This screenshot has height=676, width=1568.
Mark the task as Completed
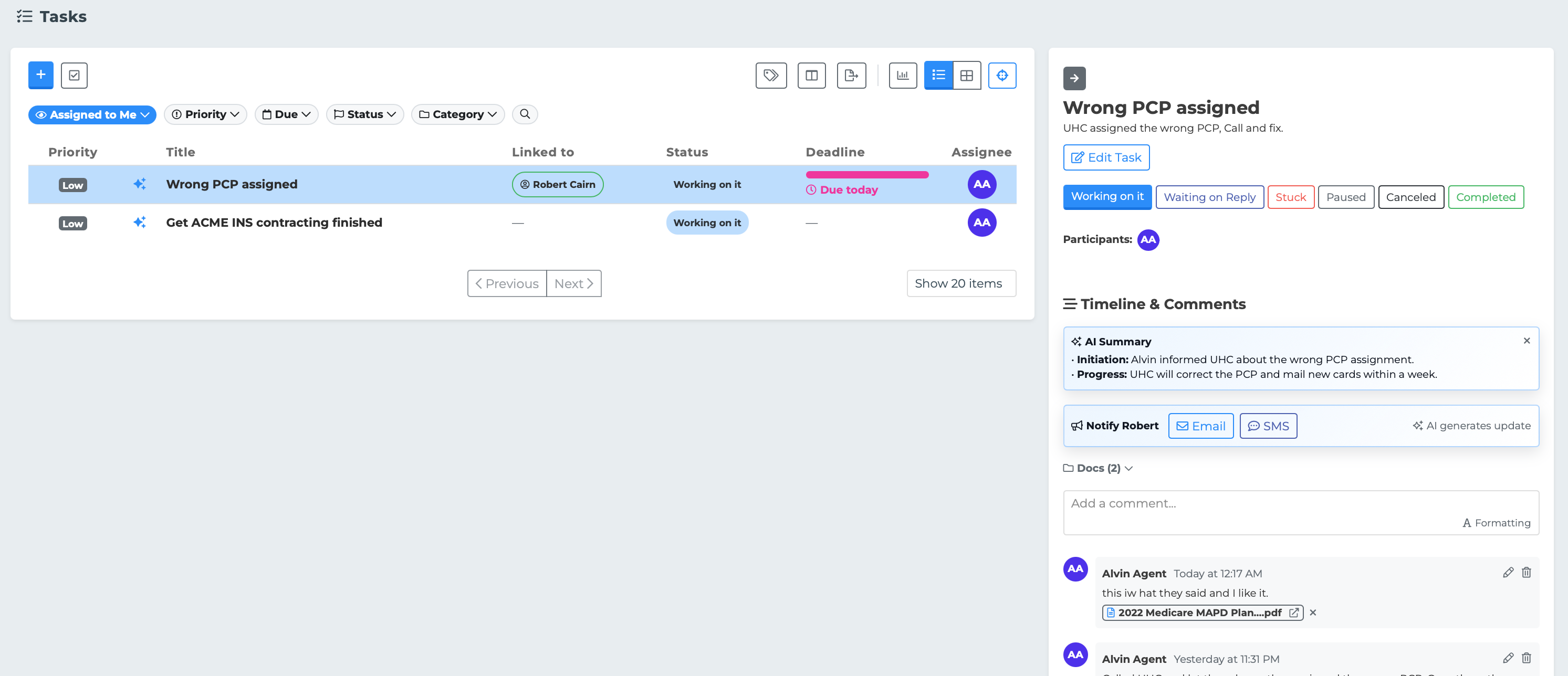1485,197
